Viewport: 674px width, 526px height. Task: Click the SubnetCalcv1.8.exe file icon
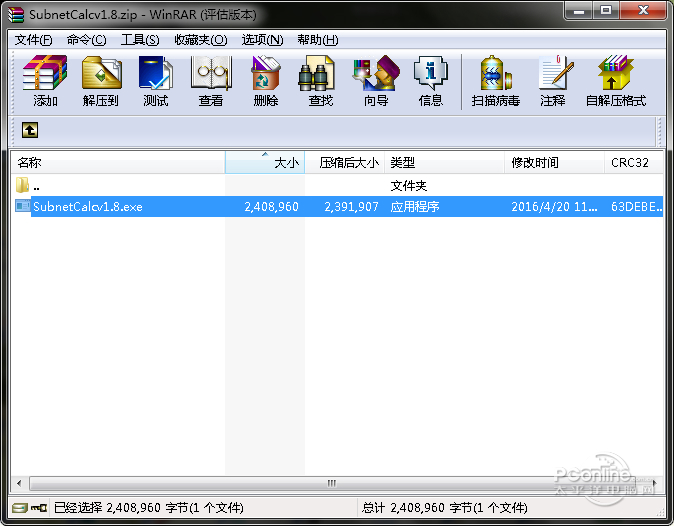(22, 206)
